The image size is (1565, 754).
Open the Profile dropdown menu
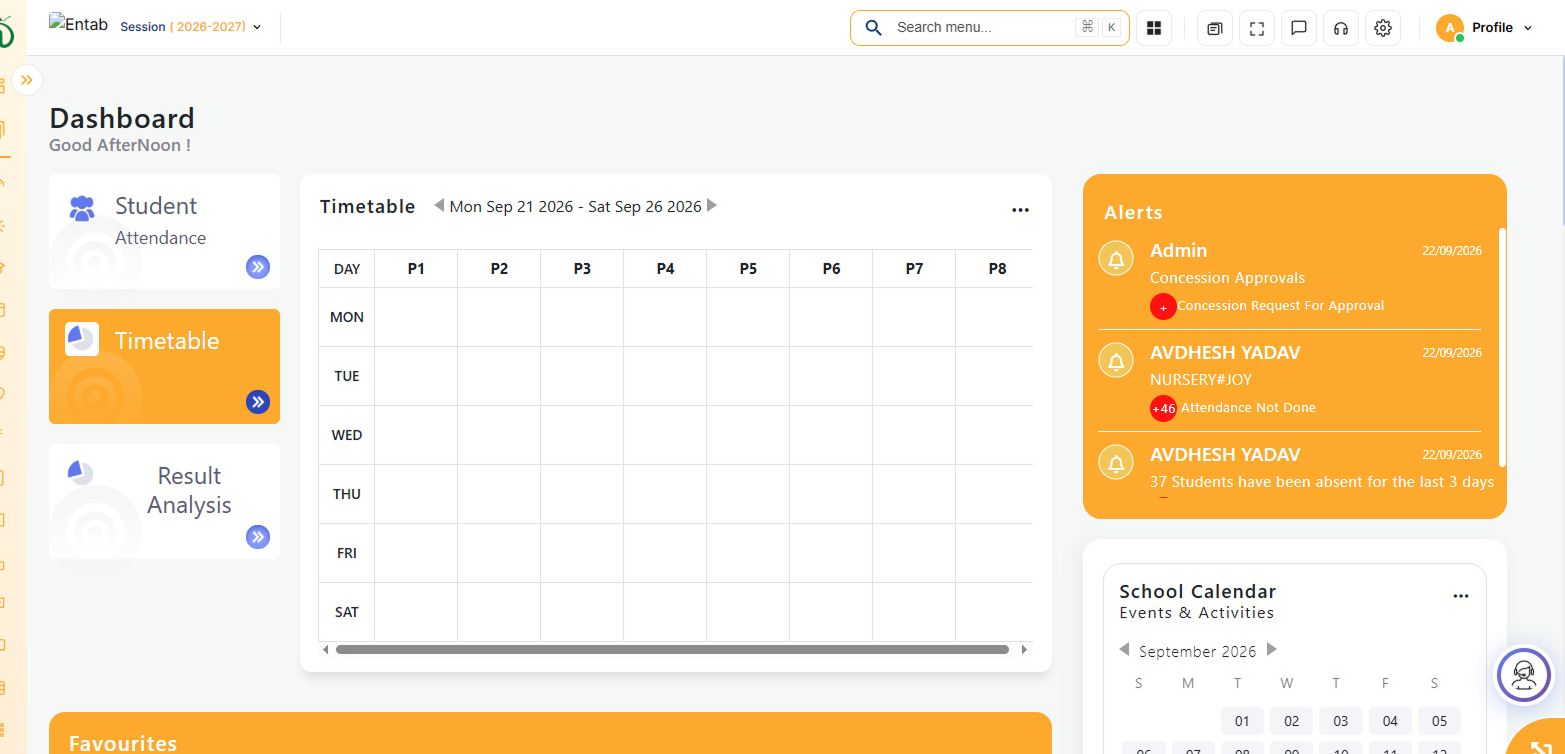tap(1484, 28)
